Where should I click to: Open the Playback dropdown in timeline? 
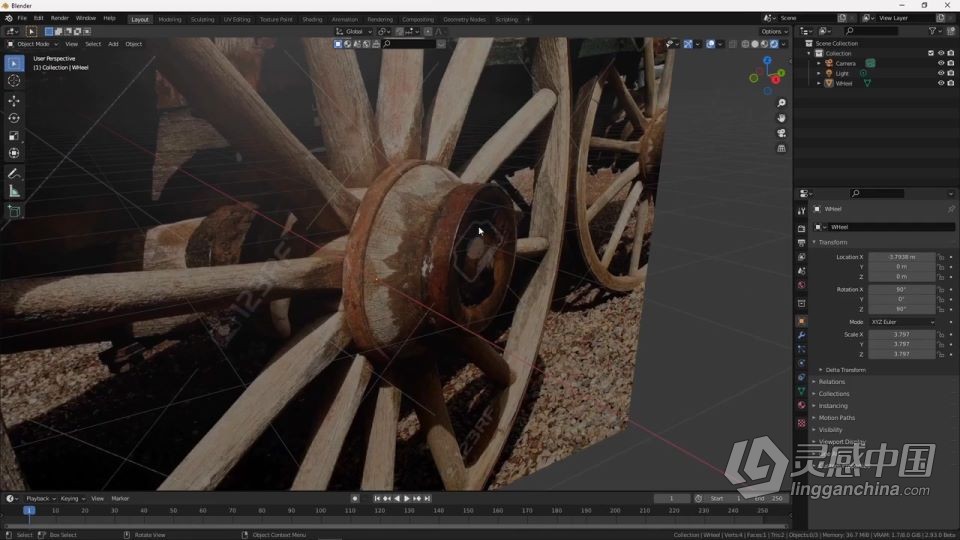(x=40, y=498)
